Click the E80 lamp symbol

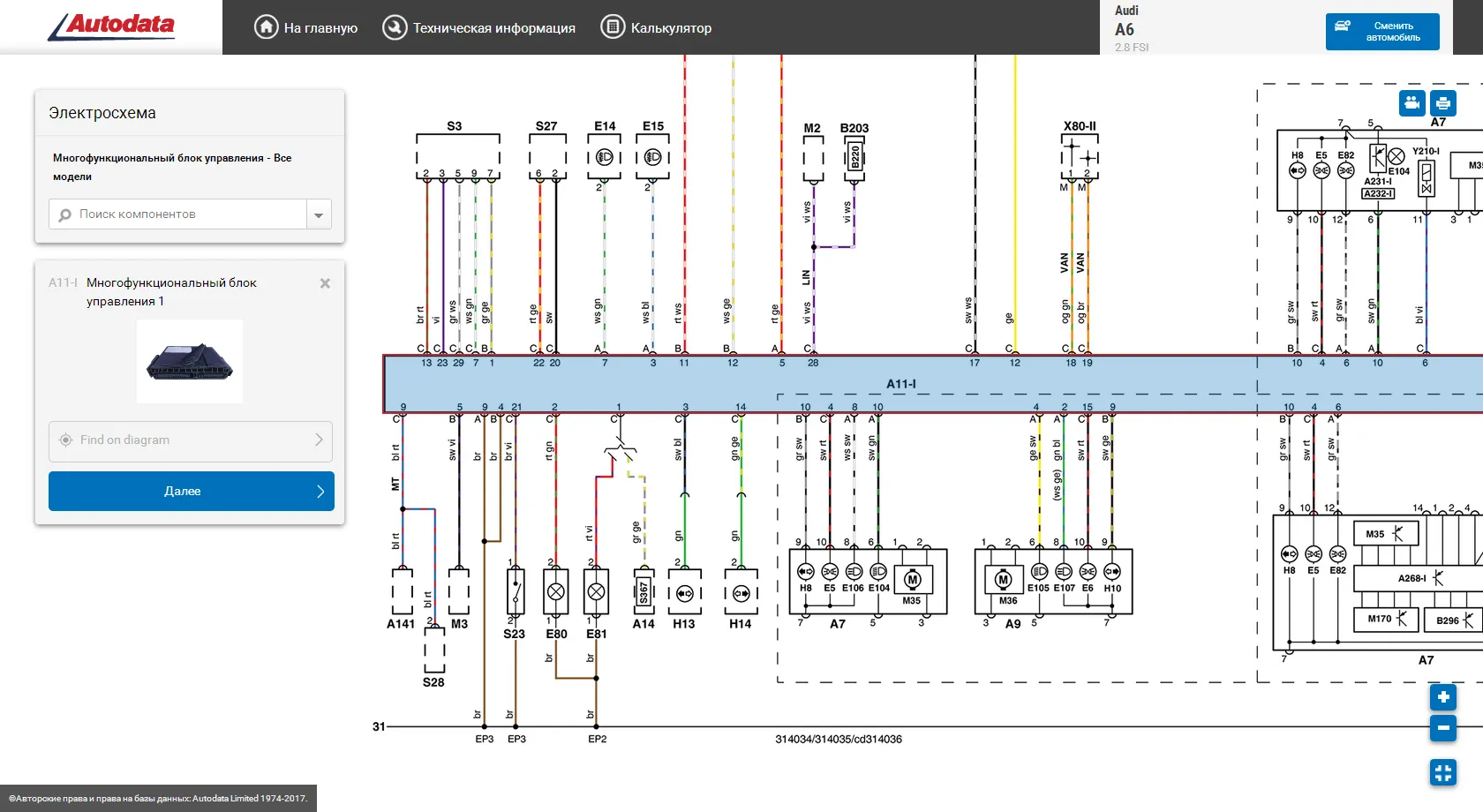[x=555, y=592]
